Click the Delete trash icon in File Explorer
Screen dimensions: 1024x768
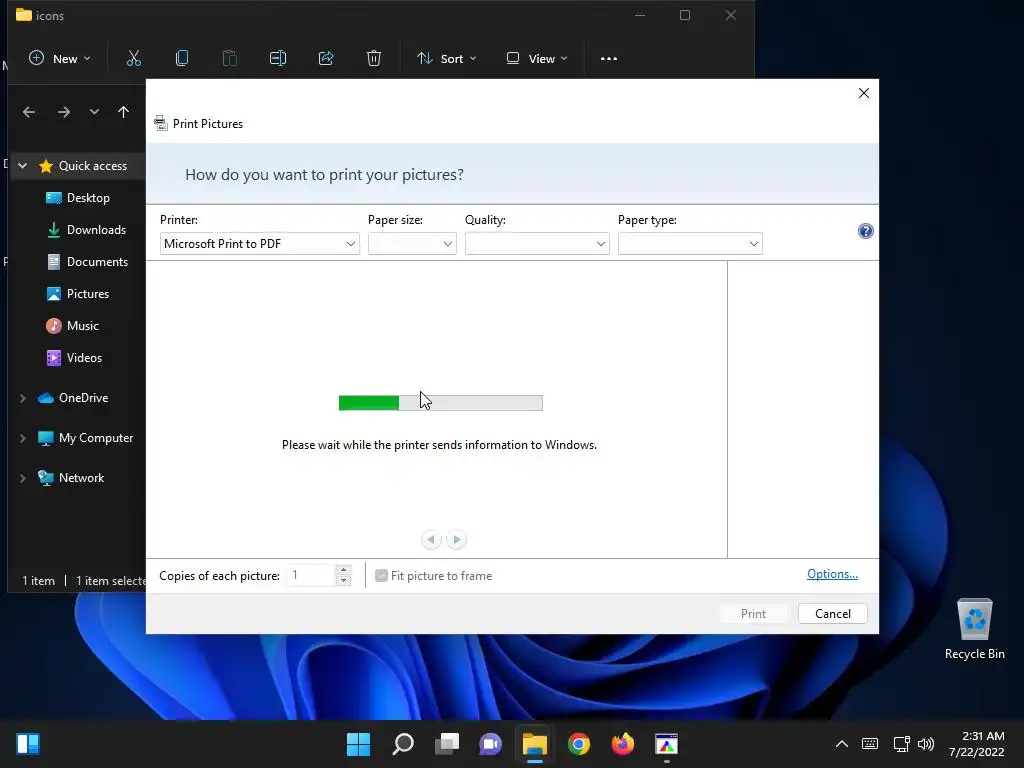tap(374, 58)
